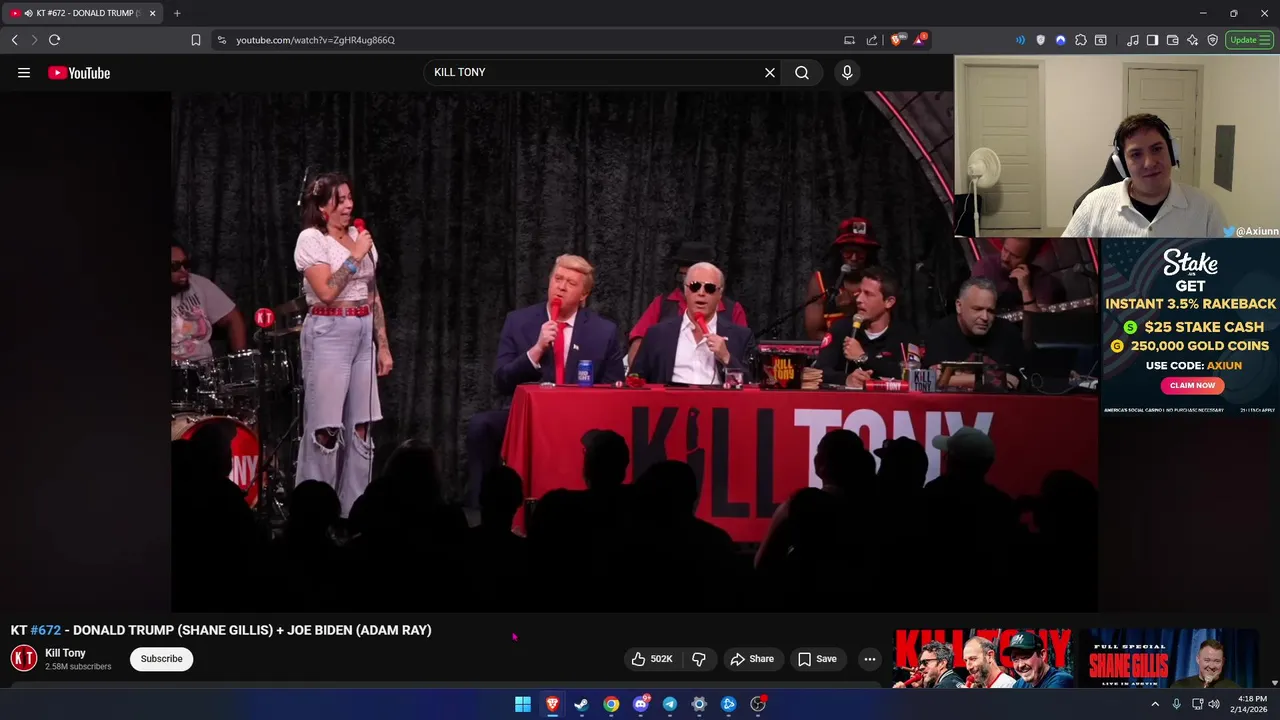
Task: Open the Kill Tony recommended thumbnail
Action: [x=983, y=658]
